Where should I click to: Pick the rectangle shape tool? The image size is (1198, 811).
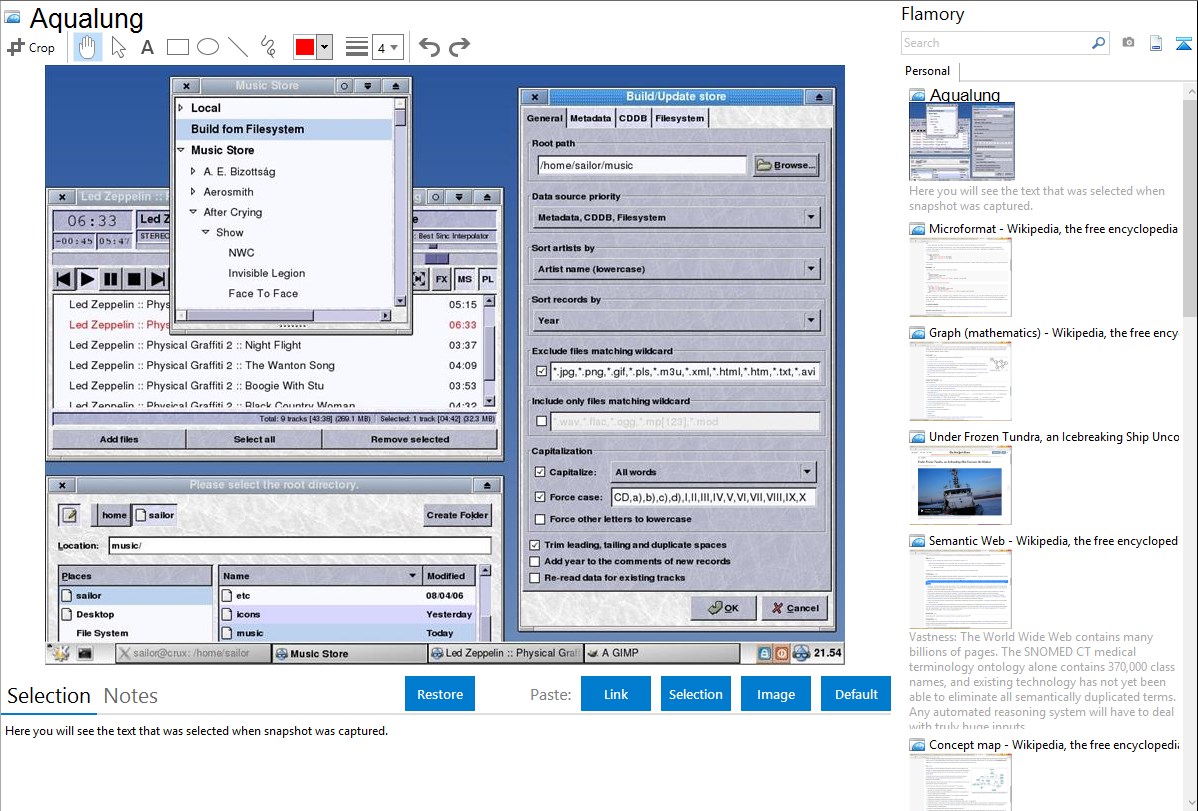click(x=177, y=47)
